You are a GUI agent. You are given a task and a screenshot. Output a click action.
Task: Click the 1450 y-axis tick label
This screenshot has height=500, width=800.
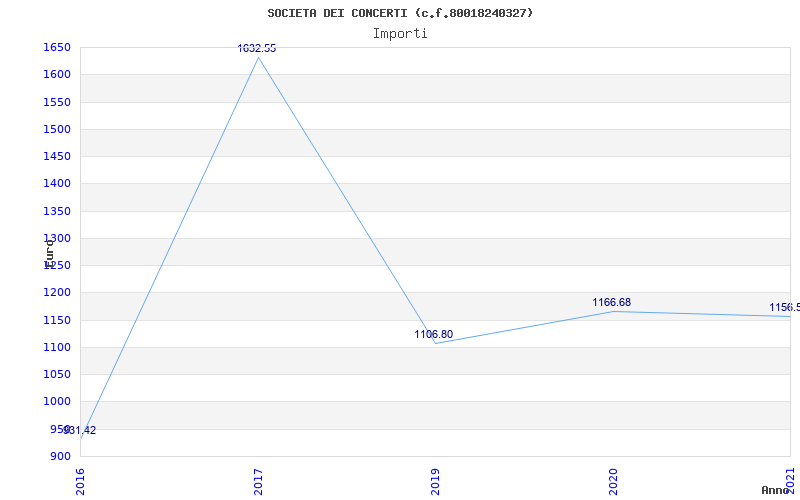tap(57, 157)
